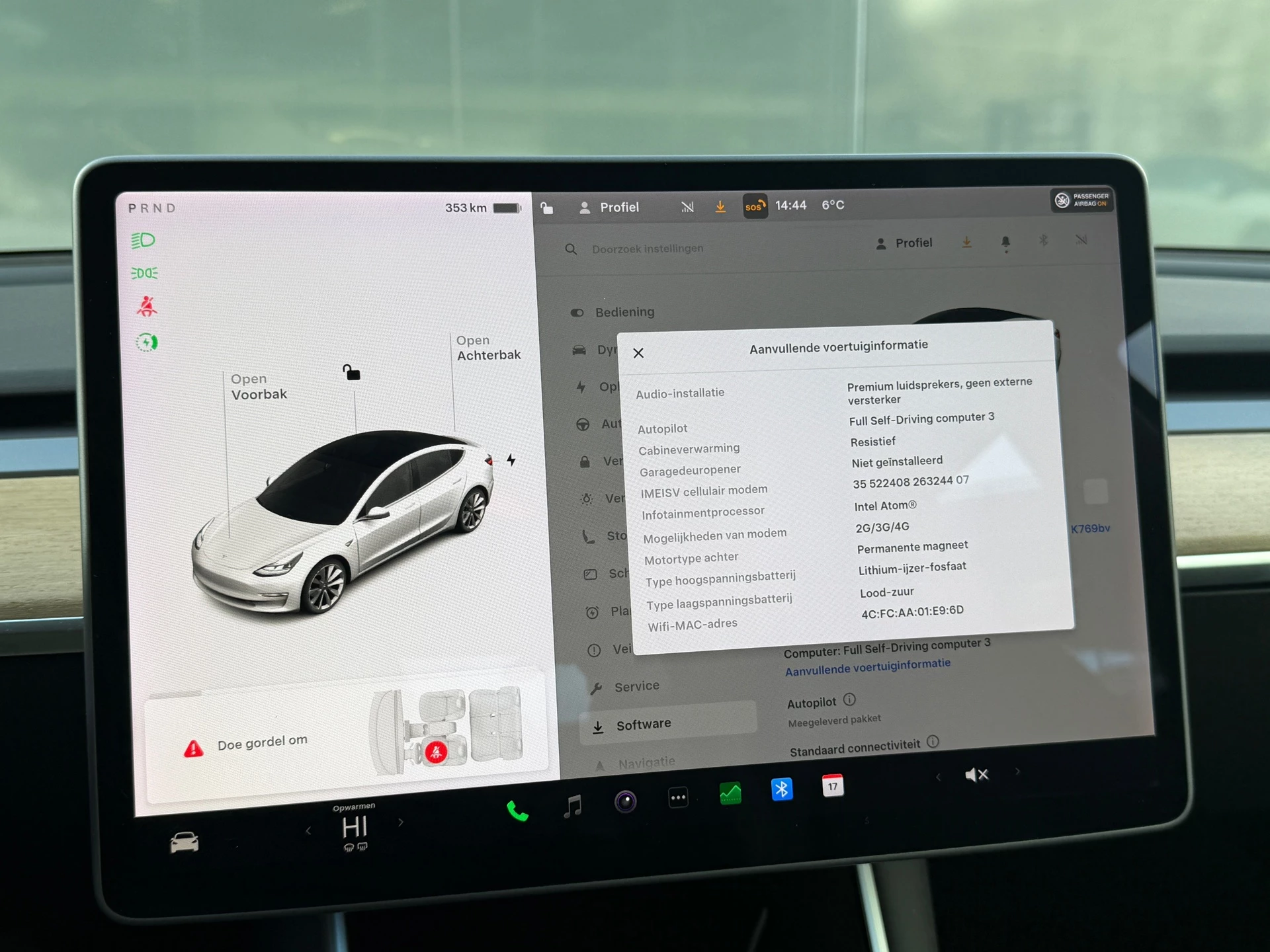The height and width of the screenshot is (952, 1270).
Task: Open the dashcam viewer icon
Action: pyautogui.click(x=624, y=801)
